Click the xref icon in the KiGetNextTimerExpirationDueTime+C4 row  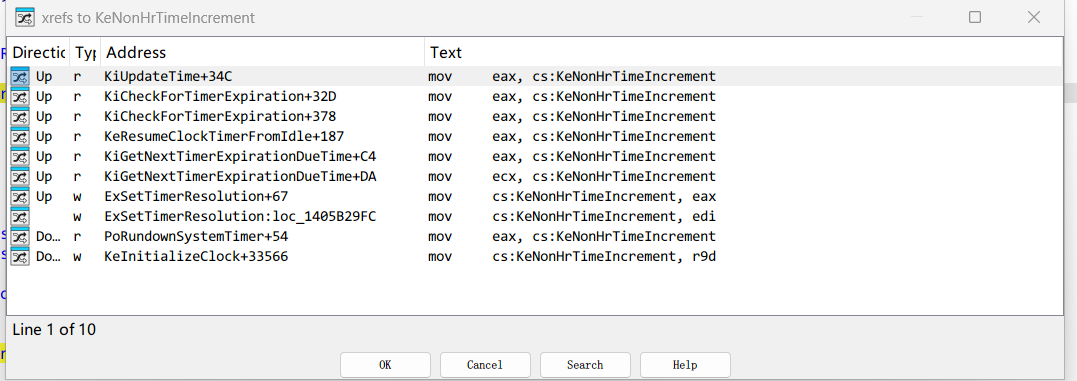point(20,157)
